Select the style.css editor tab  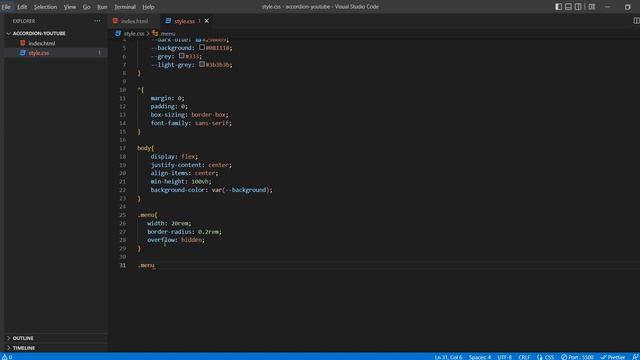(184, 21)
